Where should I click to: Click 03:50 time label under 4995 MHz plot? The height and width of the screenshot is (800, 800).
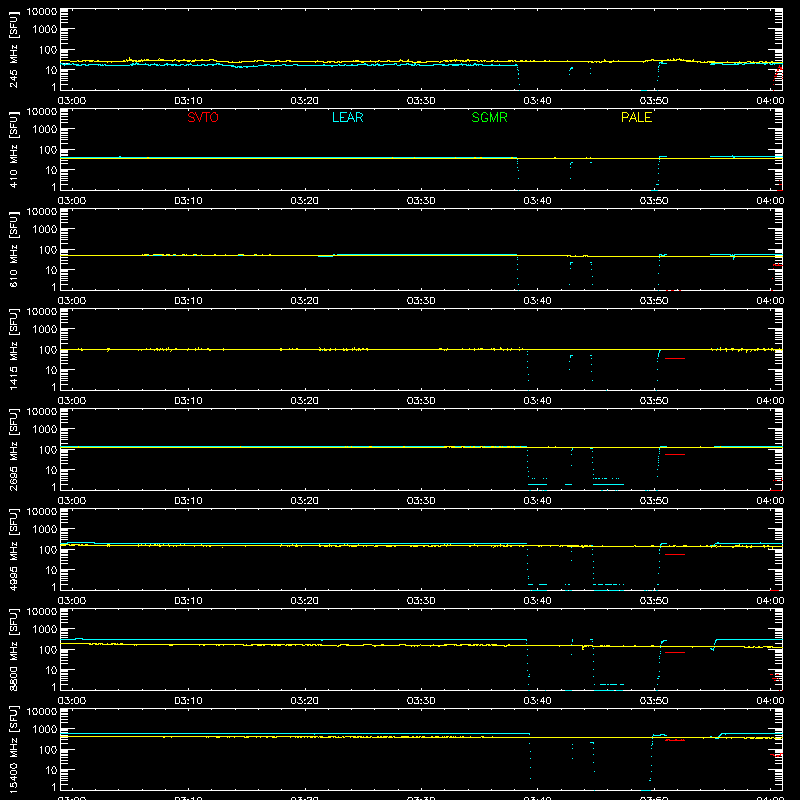pyautogui.click(x=654, y=601)
